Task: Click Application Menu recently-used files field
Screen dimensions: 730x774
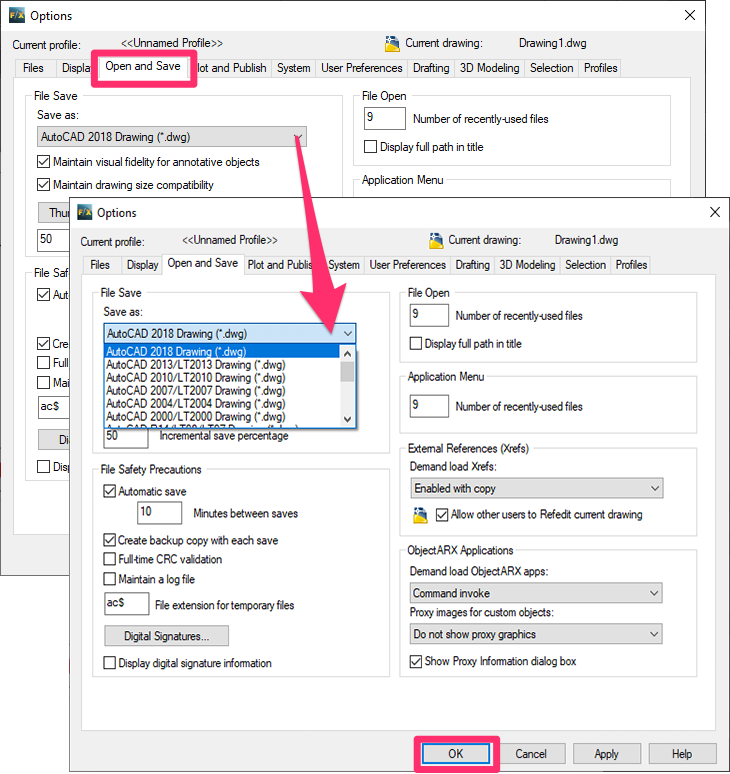Action: [x=429, y=406]
